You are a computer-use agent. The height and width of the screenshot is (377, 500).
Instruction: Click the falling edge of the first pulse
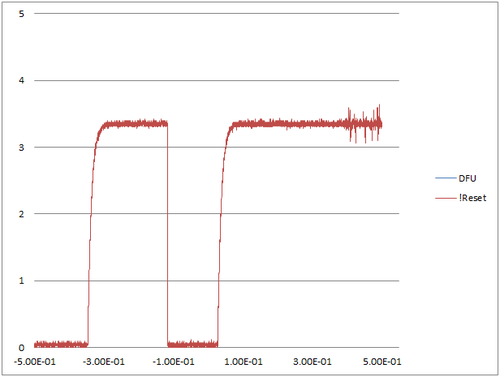click(167, 233)
